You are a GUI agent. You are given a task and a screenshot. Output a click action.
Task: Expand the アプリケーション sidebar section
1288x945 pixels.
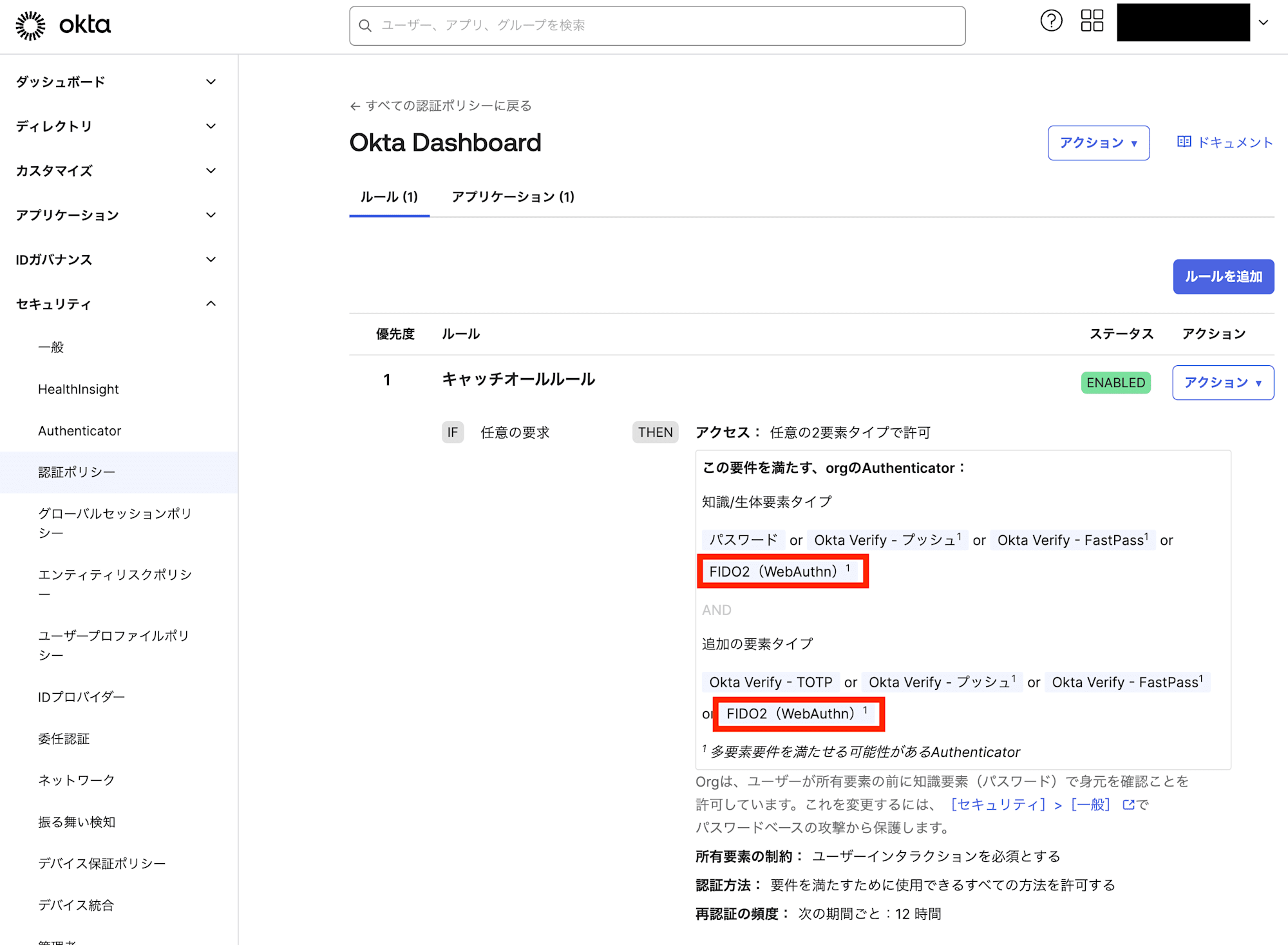coord(118,215)
